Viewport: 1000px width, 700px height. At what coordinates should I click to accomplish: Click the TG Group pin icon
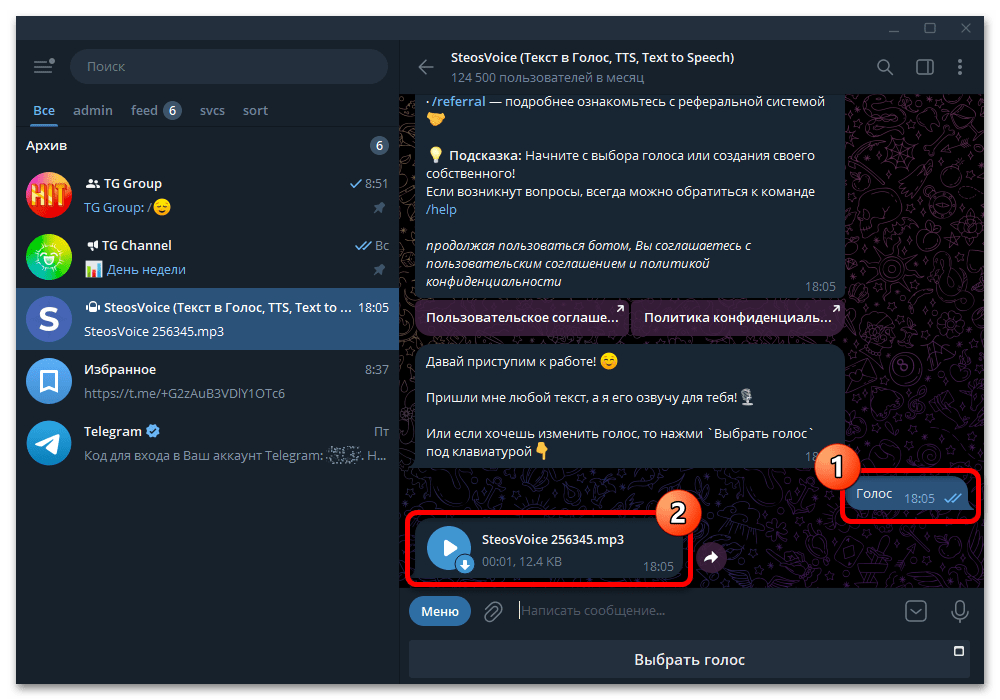[379, 208]
